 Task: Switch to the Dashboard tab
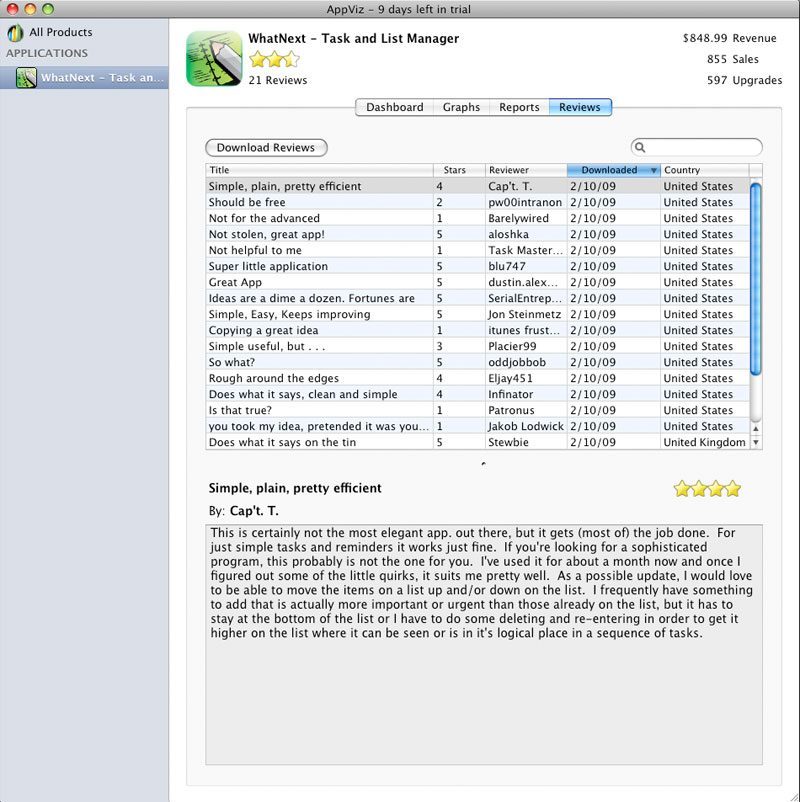click(394, 107)
